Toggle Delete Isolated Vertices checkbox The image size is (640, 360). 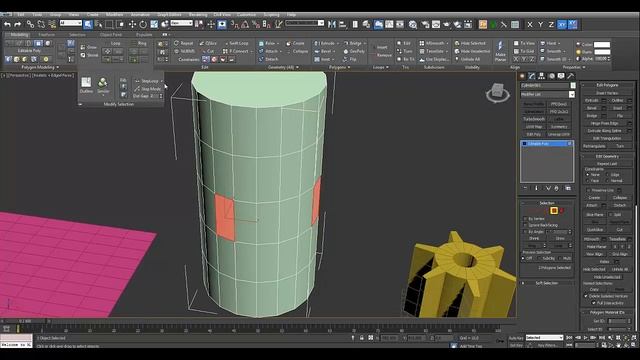pos(586,296)
